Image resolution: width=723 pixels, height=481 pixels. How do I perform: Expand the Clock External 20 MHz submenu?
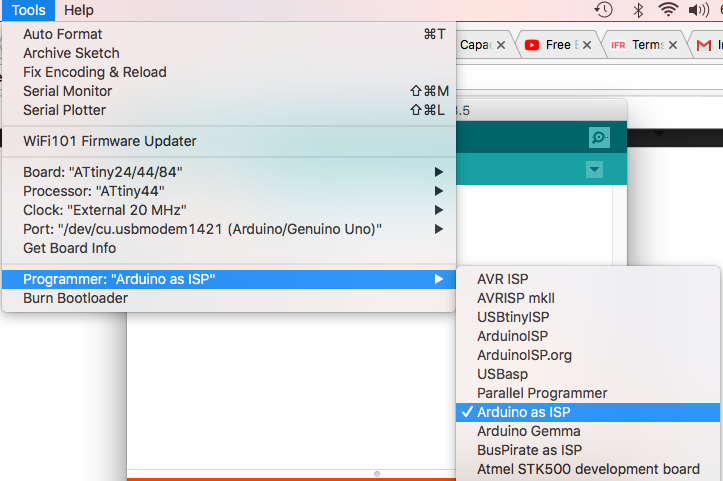(x=229, y=210)
